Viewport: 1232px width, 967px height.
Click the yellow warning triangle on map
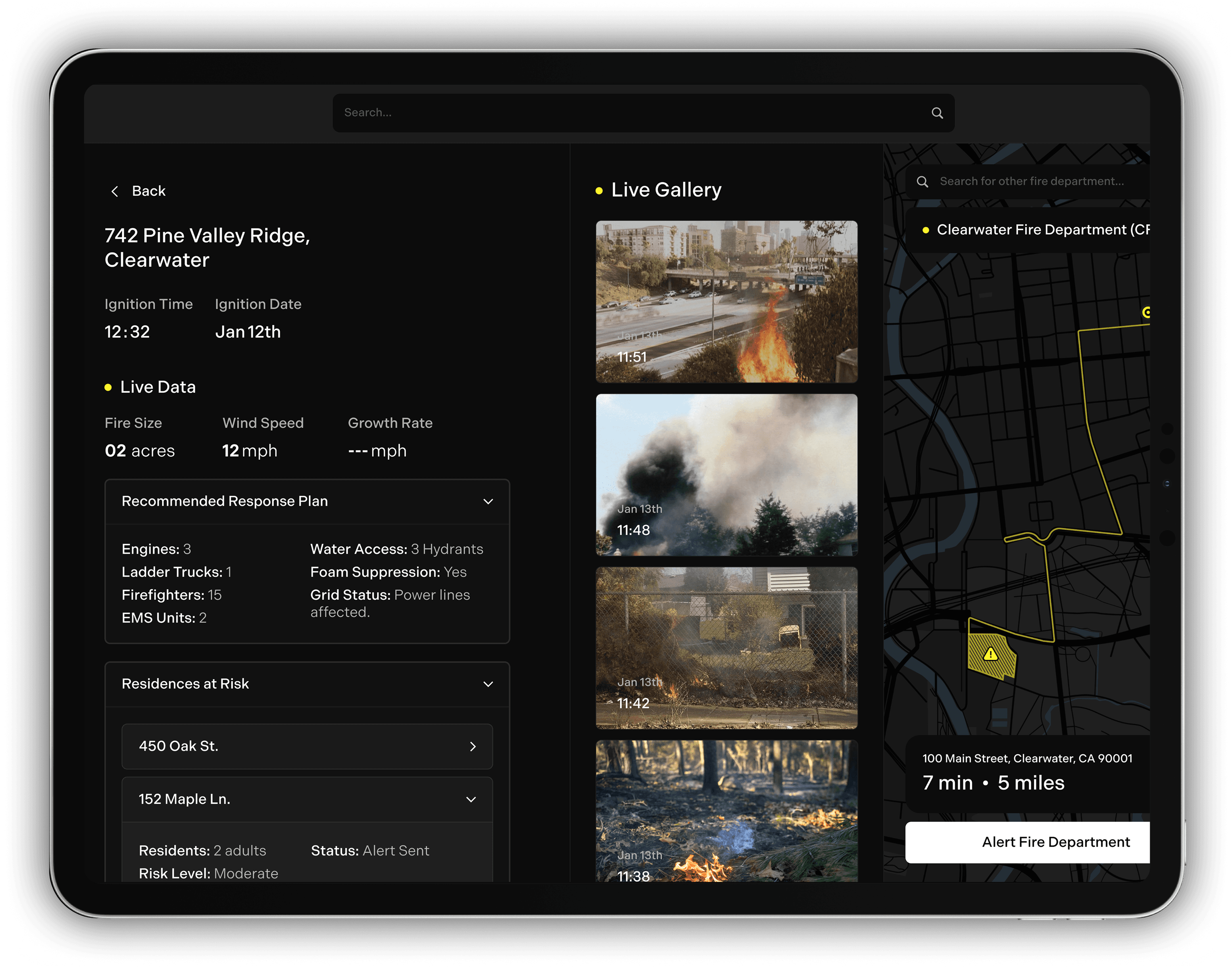coord(990,655)
